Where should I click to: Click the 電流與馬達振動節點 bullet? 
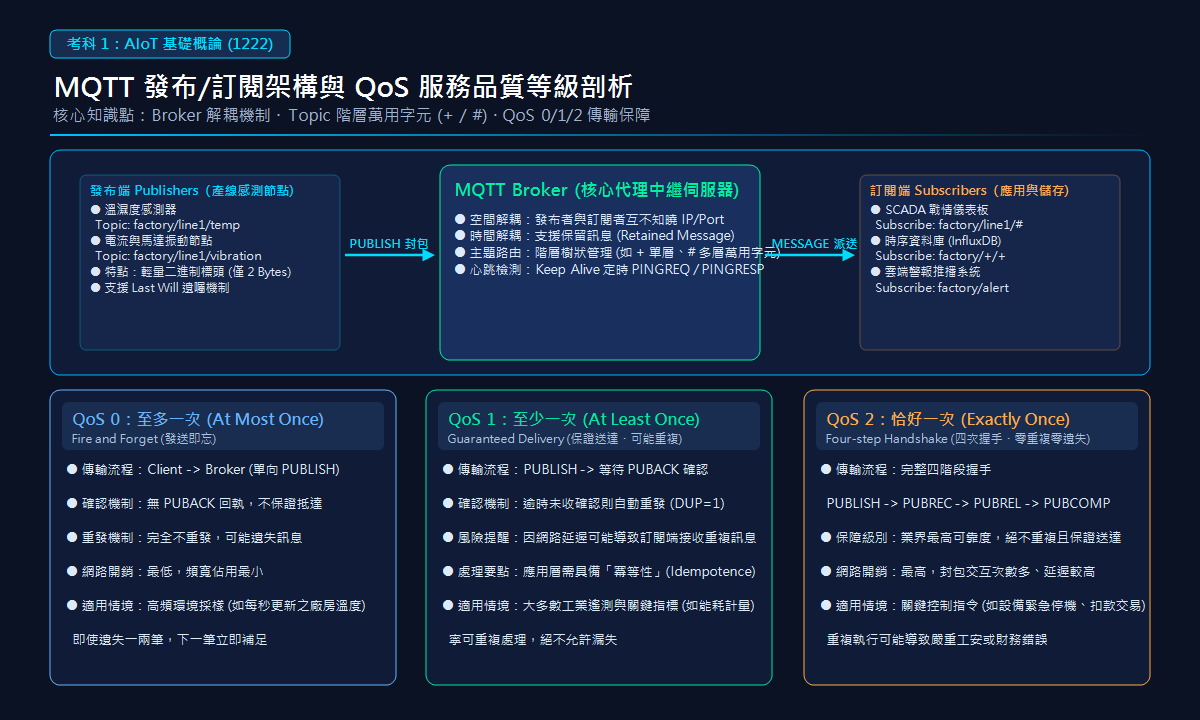tap(151, 241)
